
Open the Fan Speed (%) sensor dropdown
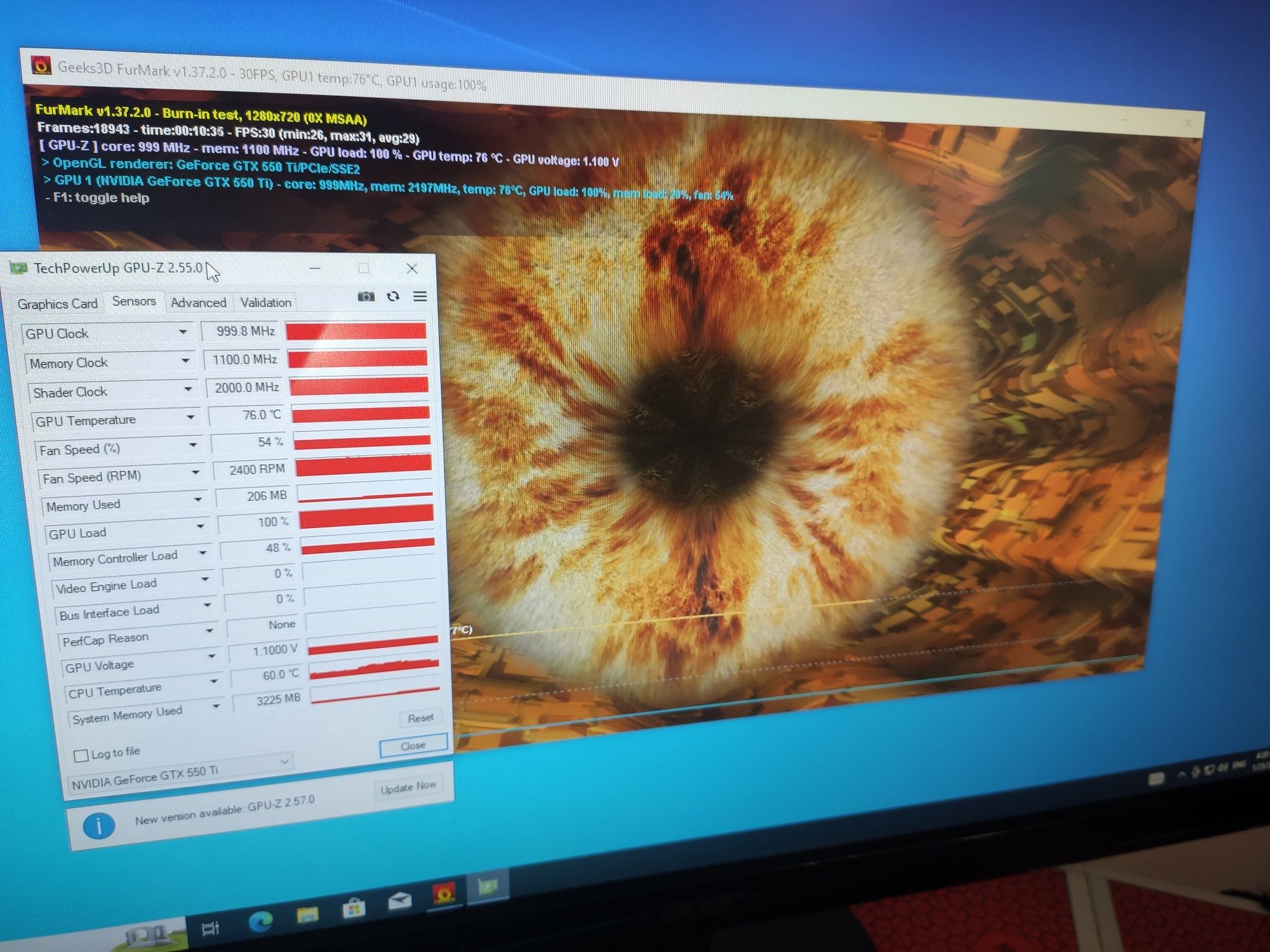(x=193, y=445)
